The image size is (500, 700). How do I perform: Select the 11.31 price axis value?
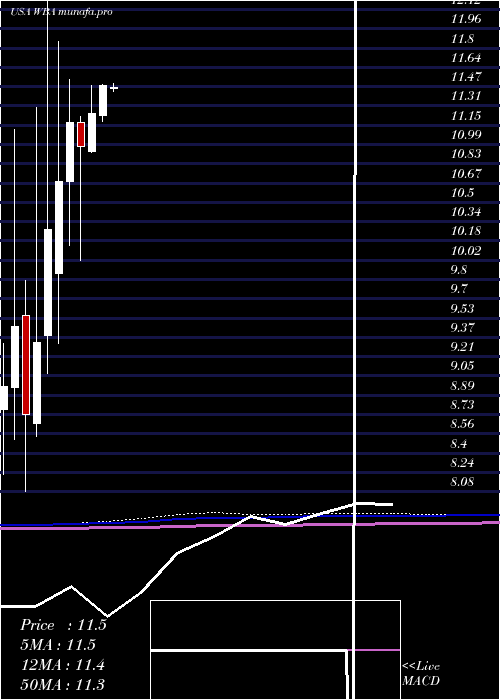click(x=466, y=96)
